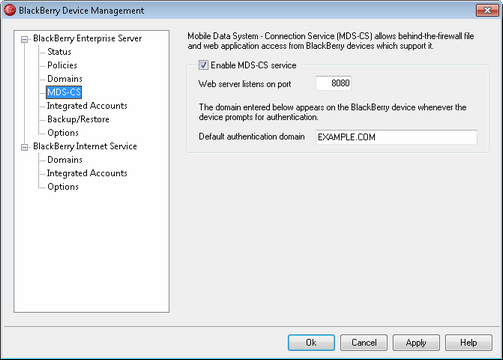
Task: Collapse the BlackBerry Internet Service tree node
Action: click(24, 147)
